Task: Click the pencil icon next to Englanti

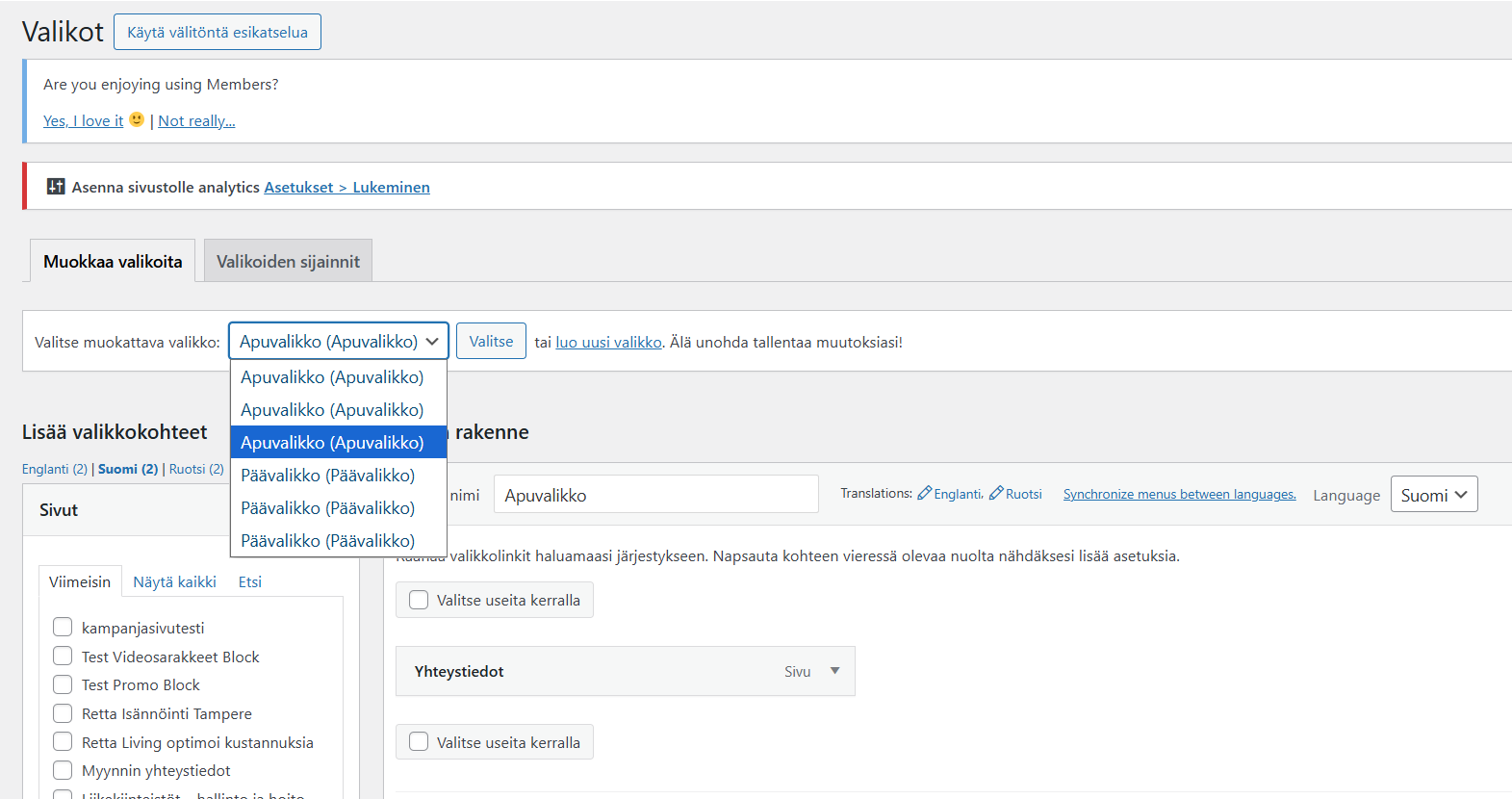Action: click(x=924, y=493)
